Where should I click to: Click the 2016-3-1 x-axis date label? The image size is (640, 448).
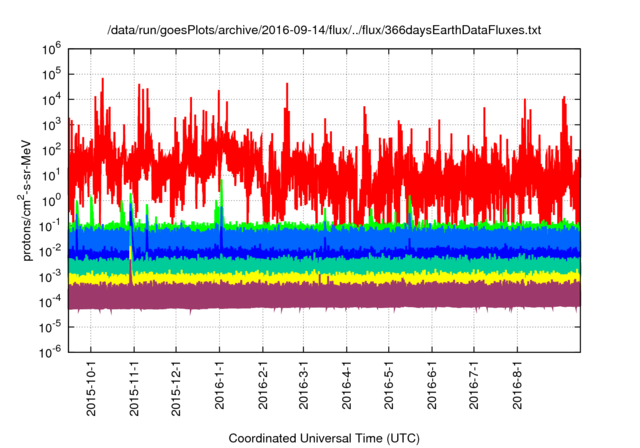click(x=303, y=385)
